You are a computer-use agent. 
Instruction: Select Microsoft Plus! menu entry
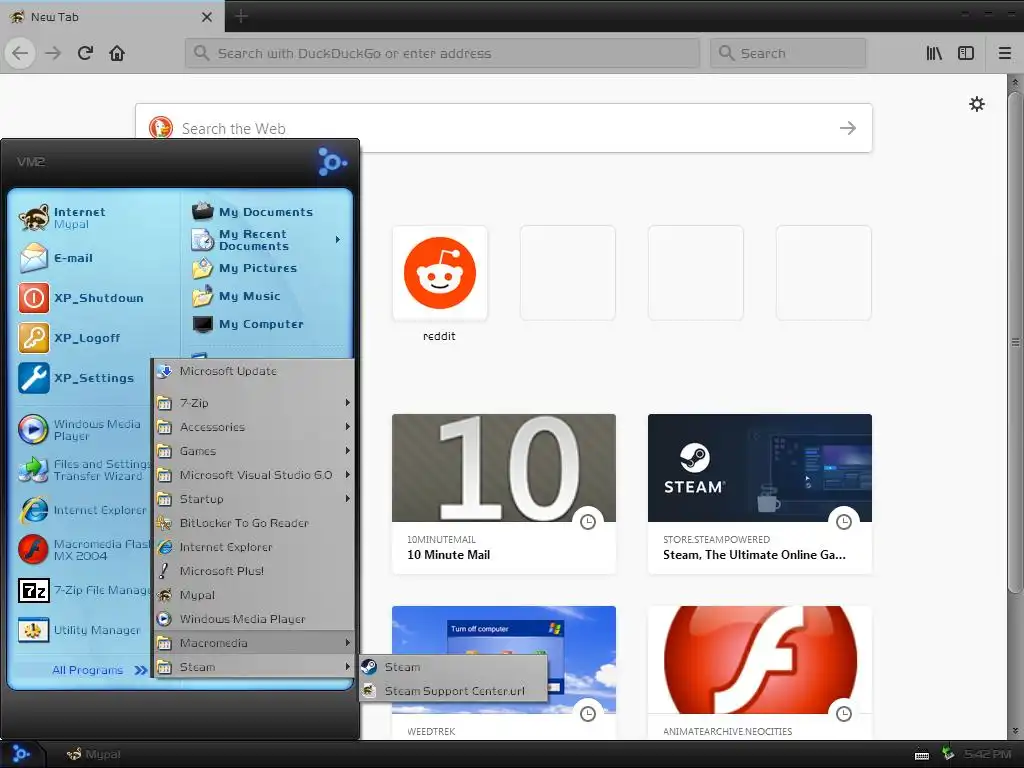255,571
